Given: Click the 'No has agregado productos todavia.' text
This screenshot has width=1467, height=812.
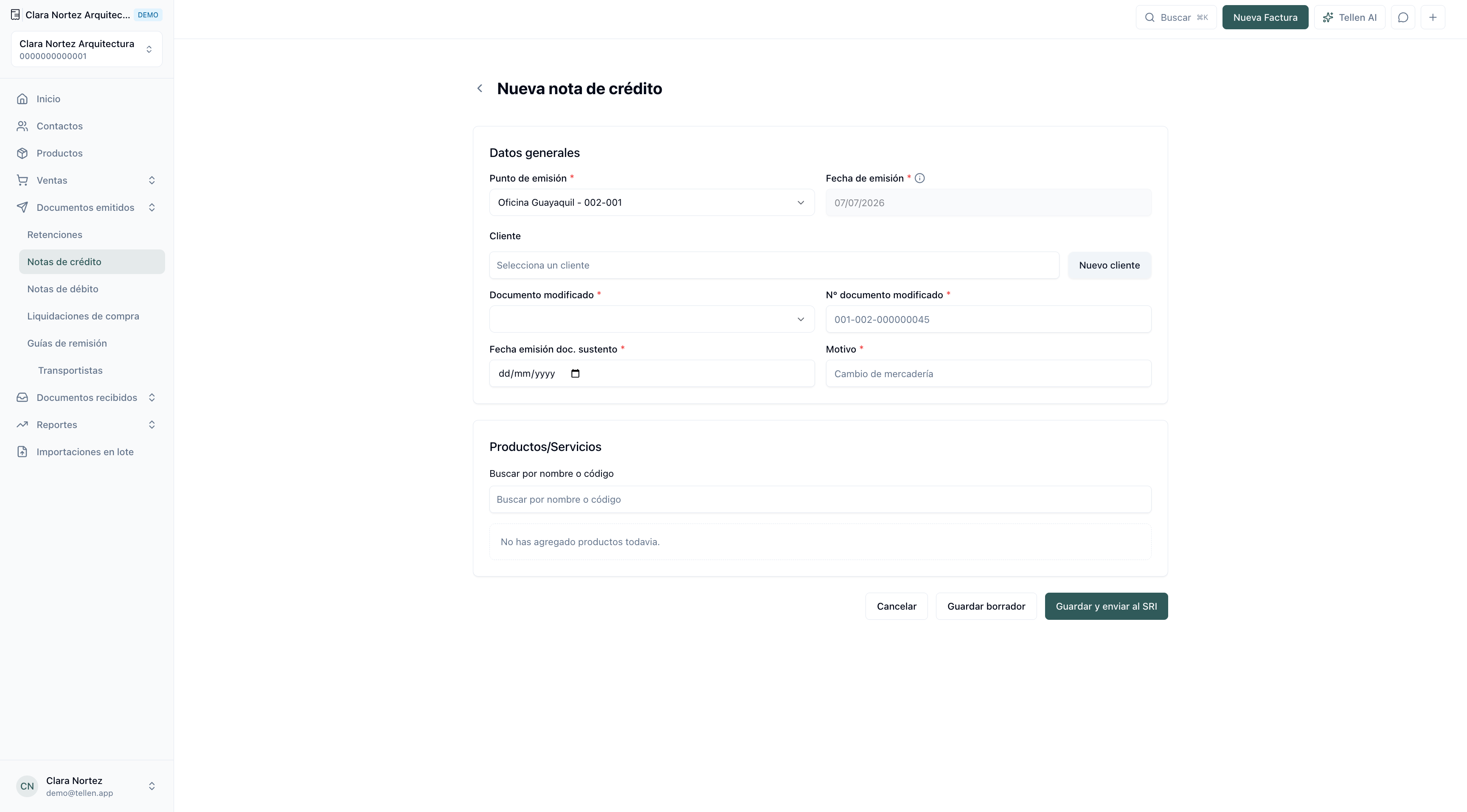Looking at the screenshot, I should tap(580, 542).
